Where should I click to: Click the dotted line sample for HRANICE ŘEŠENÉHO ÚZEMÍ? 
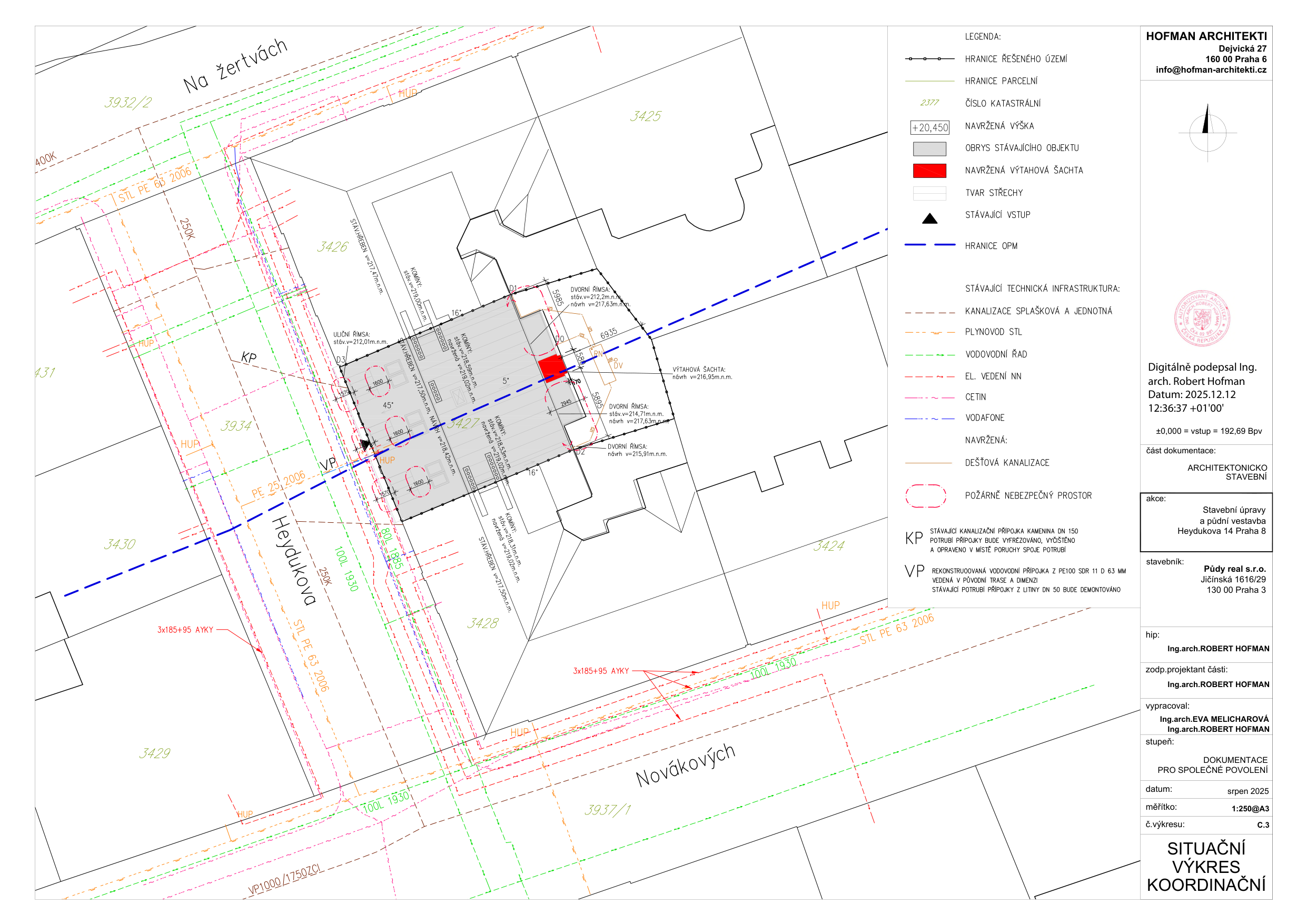929,58
